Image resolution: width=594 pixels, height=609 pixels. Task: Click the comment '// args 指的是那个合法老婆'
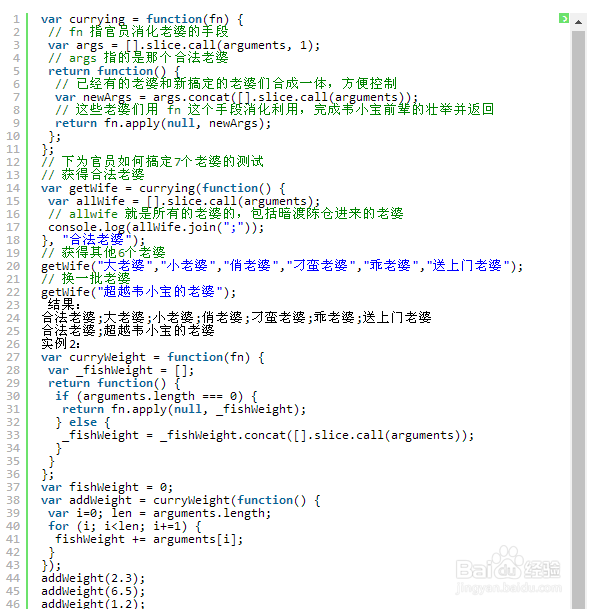pyautogui.click(x=138, y=58)
